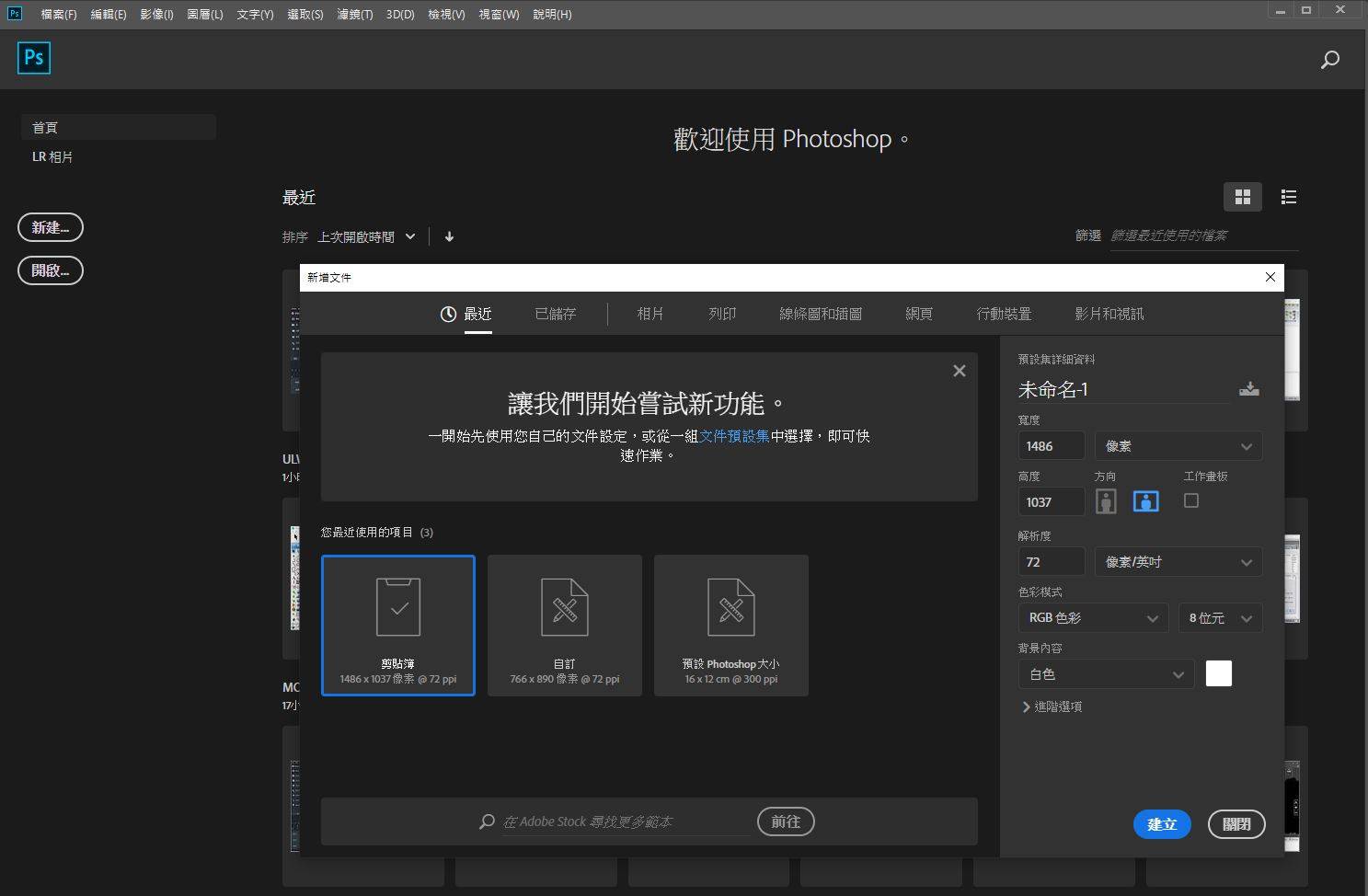Image resolution: width=1368 pixels, height=896 pixels.
Task: Open the 文字(Y) menu
Action: click(x=255, y=14)
